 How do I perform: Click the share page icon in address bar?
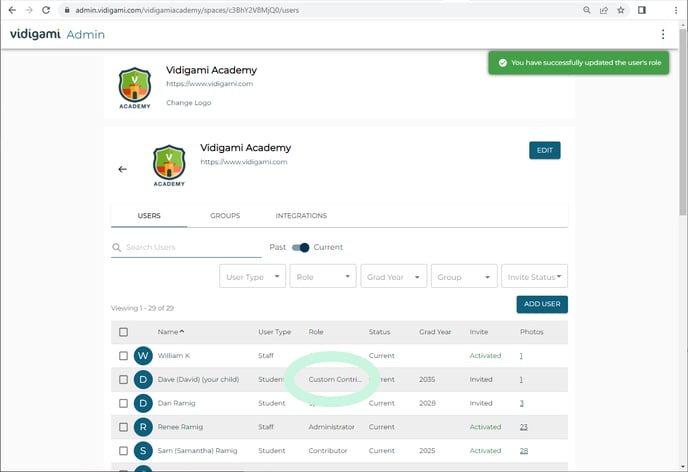tap(604, 10)
